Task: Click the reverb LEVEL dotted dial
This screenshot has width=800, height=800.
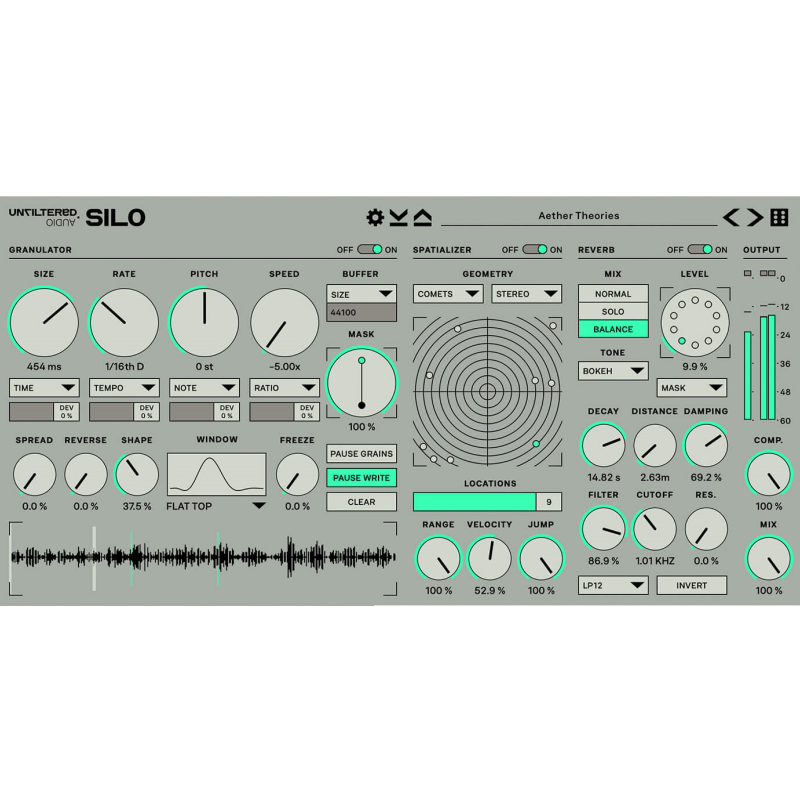Action: (695, 322)
